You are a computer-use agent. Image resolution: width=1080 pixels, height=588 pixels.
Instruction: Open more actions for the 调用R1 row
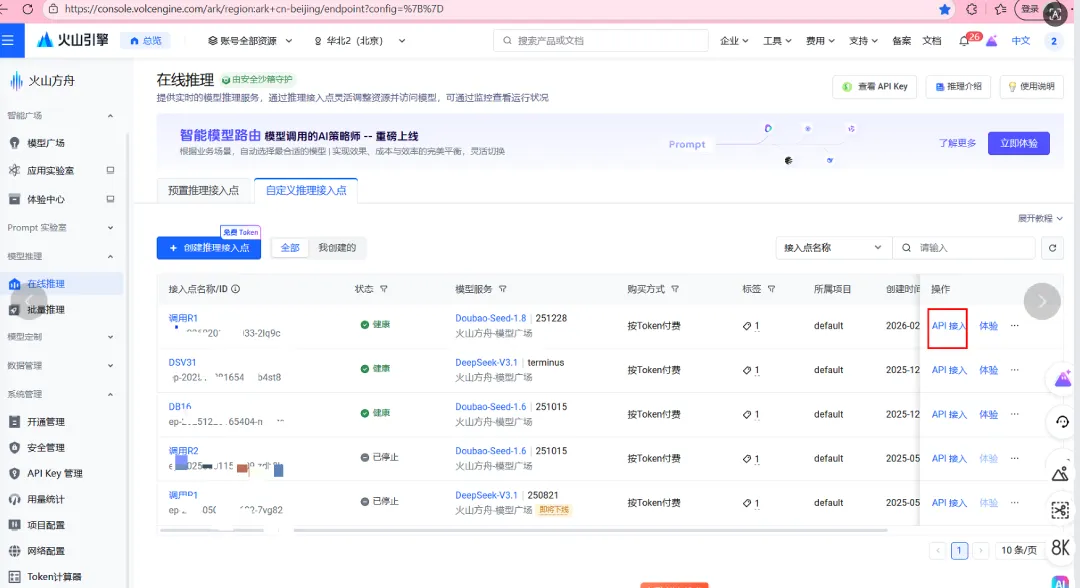(1015, 326)
